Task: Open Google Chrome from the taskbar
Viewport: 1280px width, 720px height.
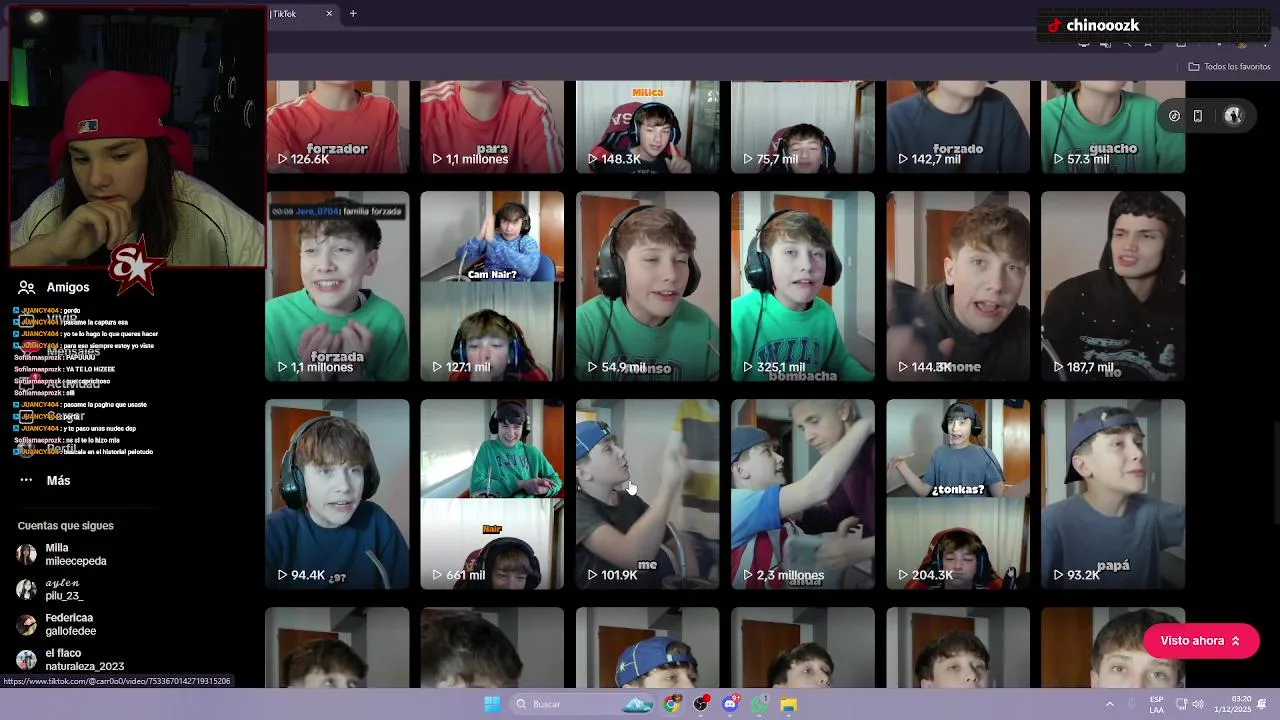Action: 672,704
